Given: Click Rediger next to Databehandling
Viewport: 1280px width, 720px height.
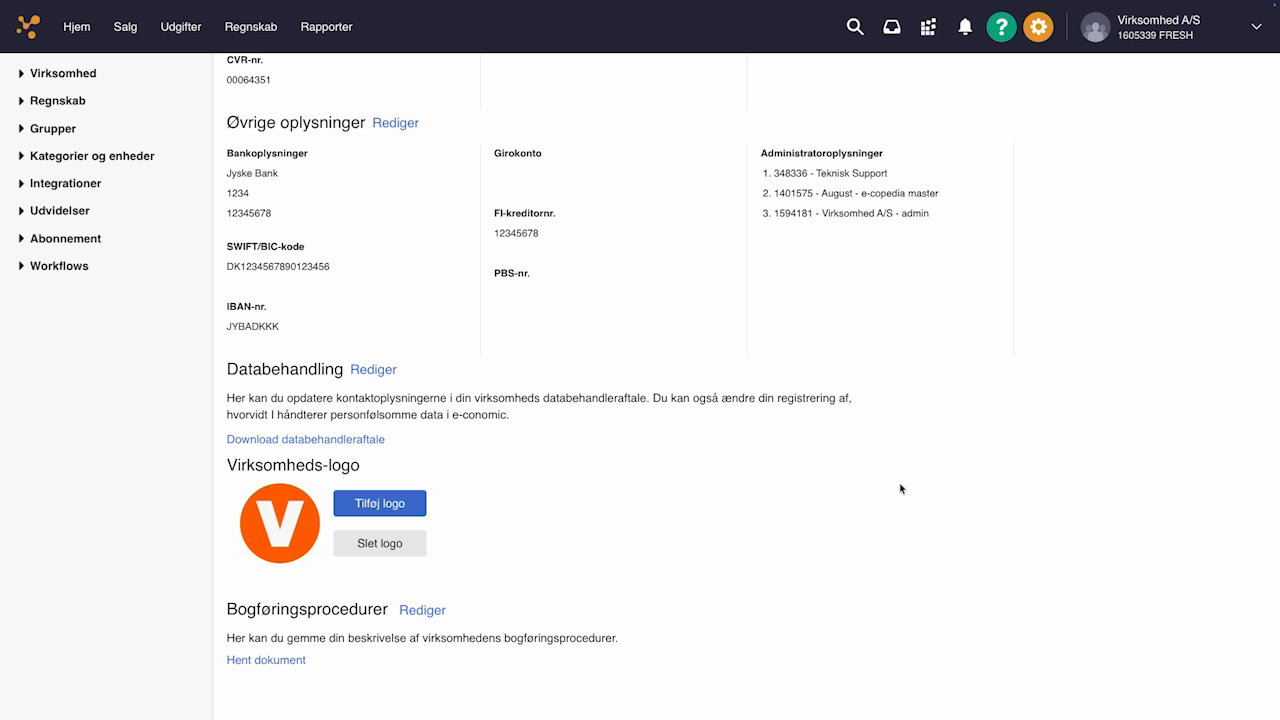Looking at the screenshot, I should point(373,370).
